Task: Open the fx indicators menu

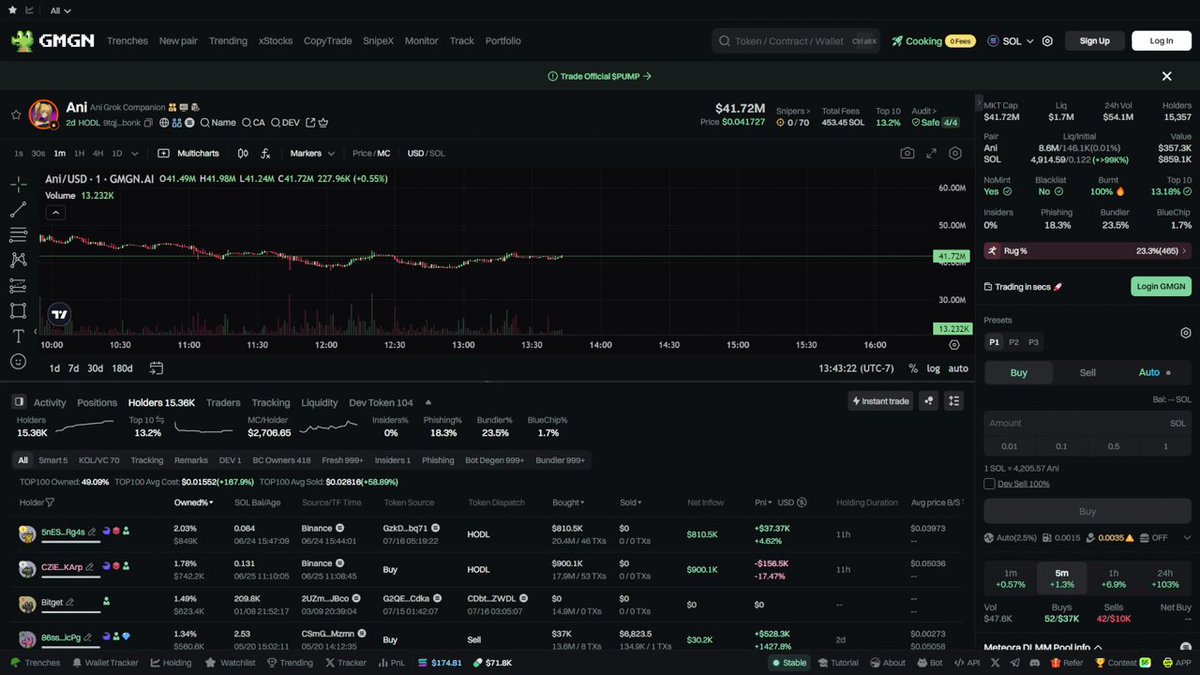Action: point(266,153)
